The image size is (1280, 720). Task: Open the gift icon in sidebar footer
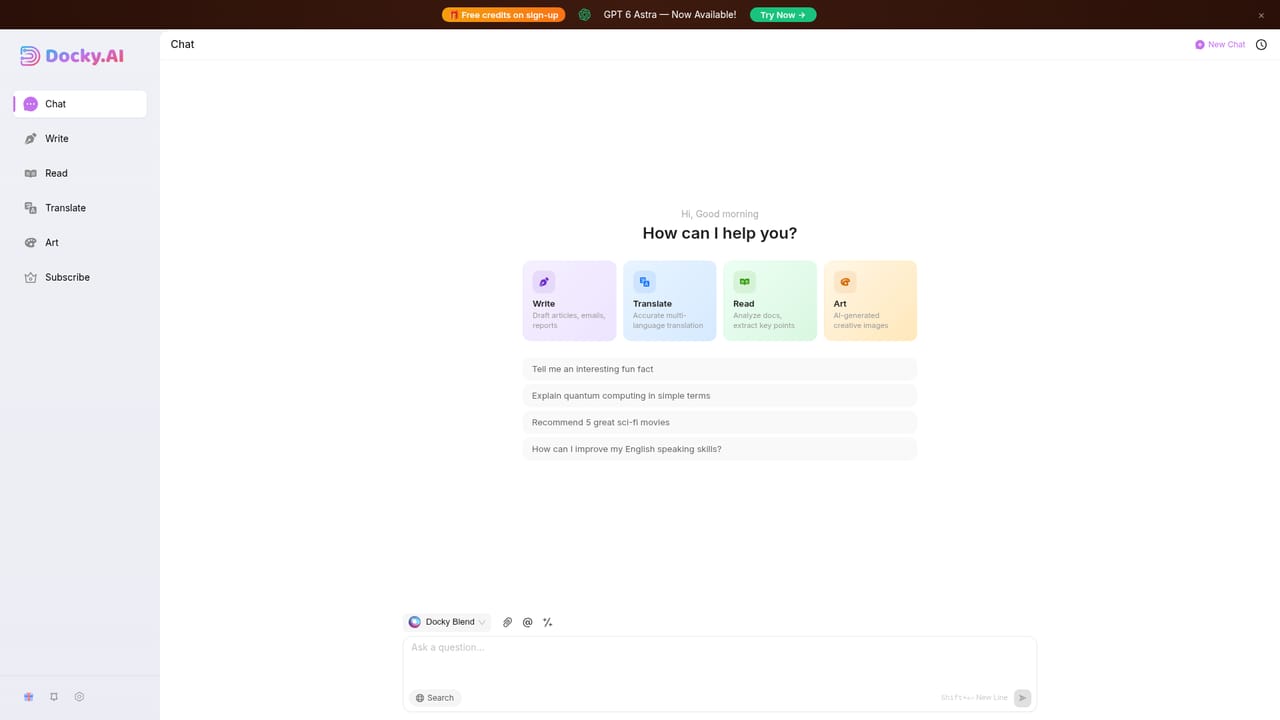(x=29, y=697)
